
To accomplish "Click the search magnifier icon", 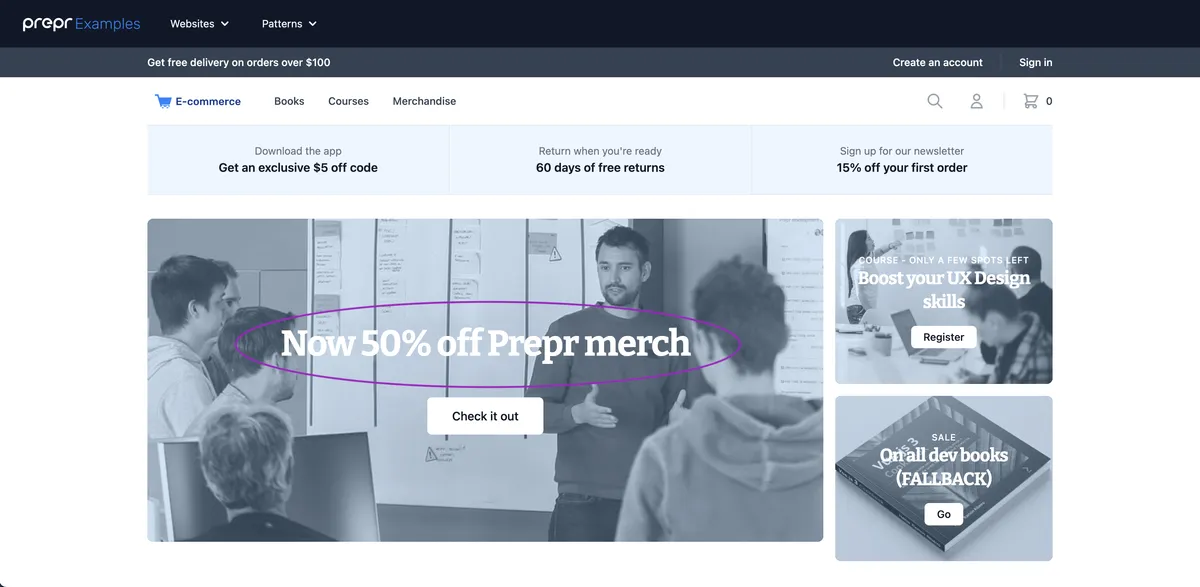I will [x=934, y=101].
